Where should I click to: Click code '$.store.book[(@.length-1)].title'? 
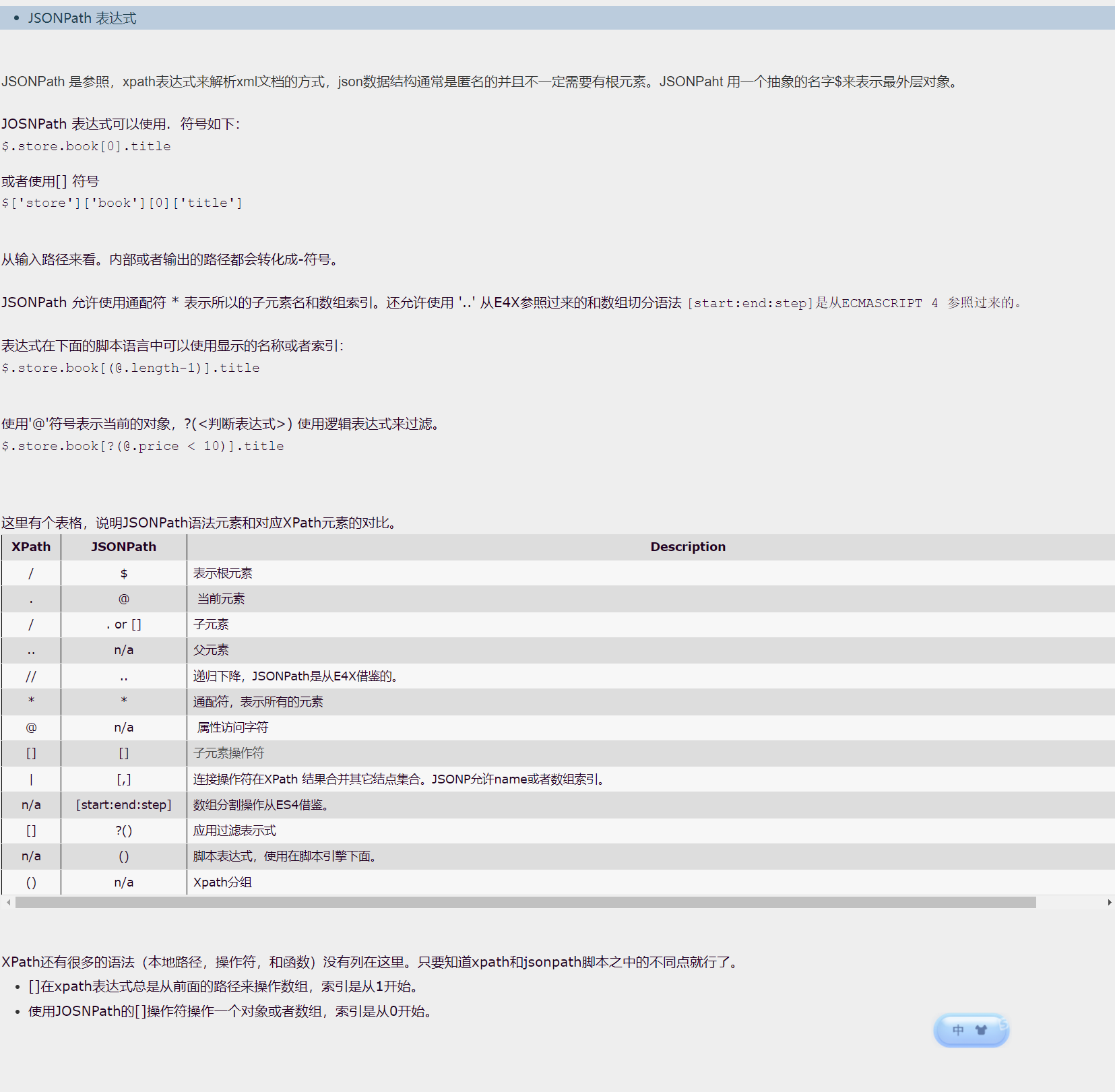(131, 368)
